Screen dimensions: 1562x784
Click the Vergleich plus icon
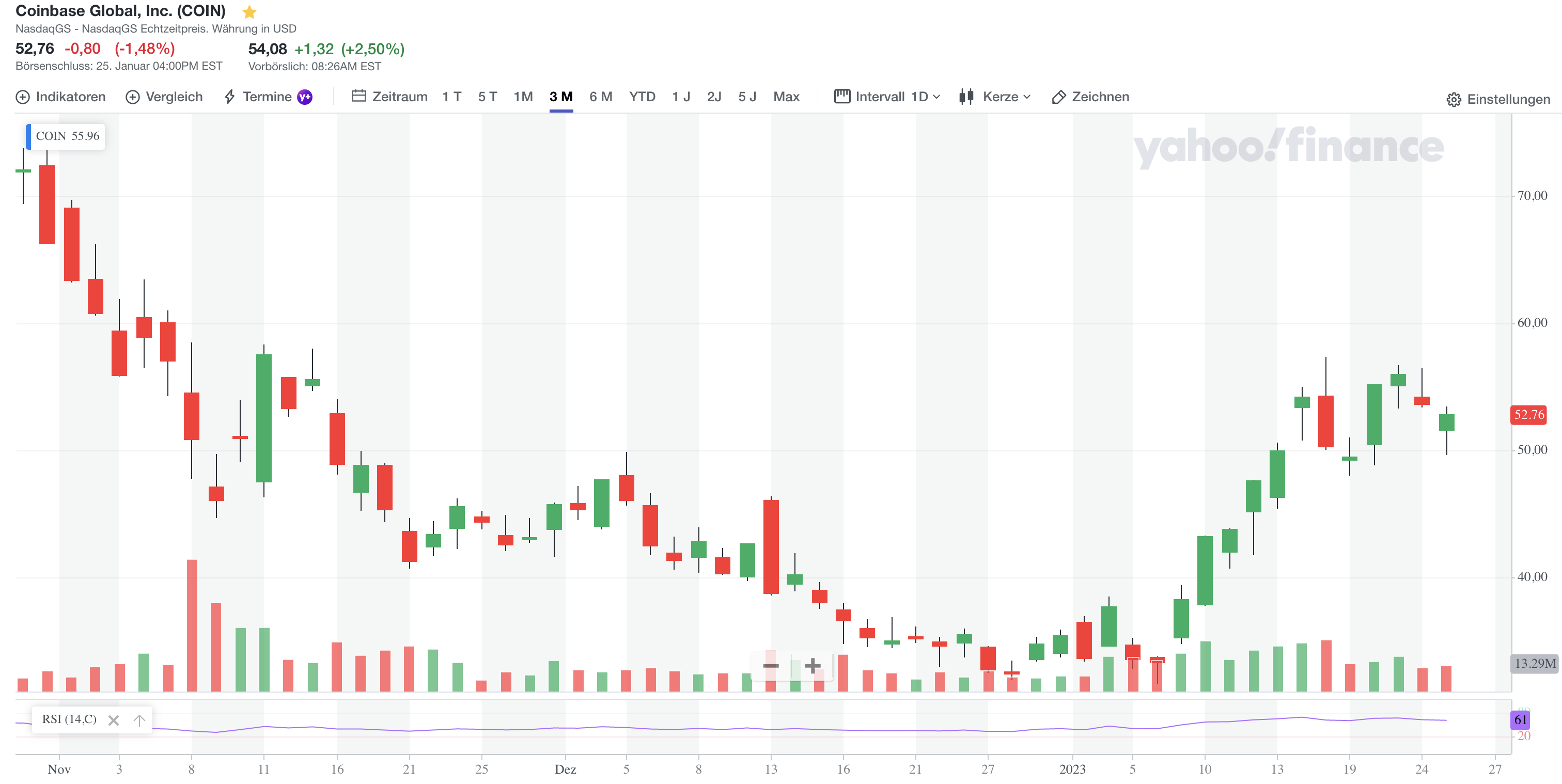132,97
